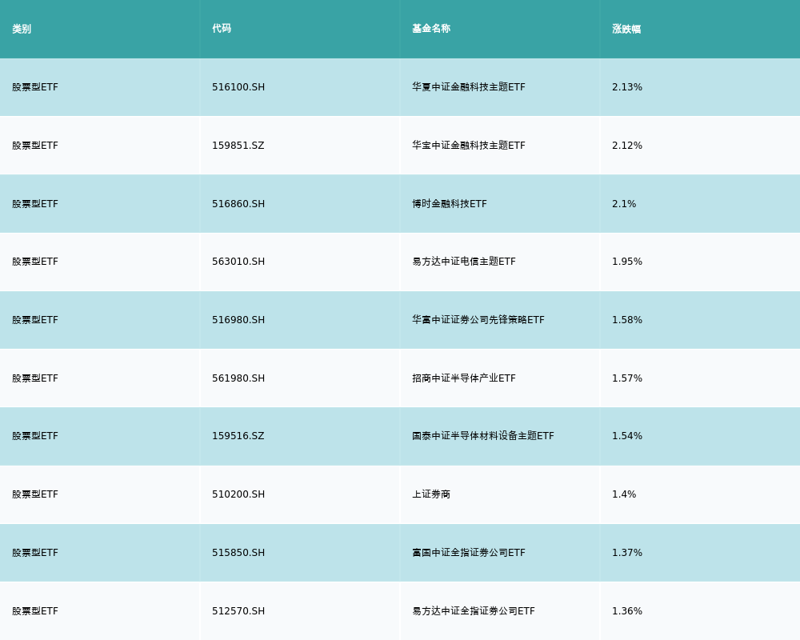Click the 1.54% change value
Viewport: 800px width, 640px height.
(627, 436)
